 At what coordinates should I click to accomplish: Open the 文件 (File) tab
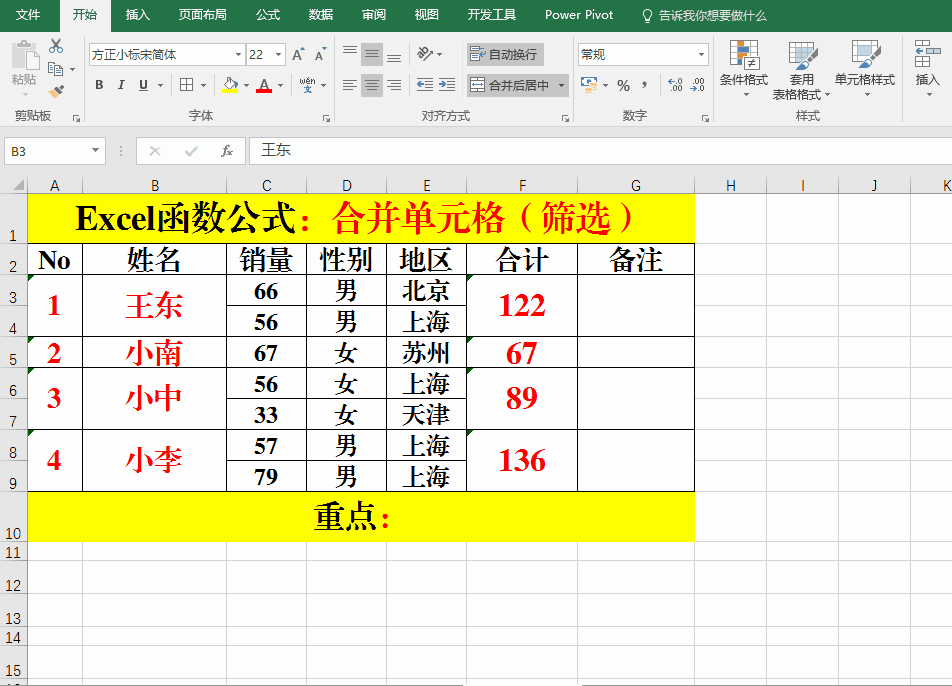click(x=28, y=15)
